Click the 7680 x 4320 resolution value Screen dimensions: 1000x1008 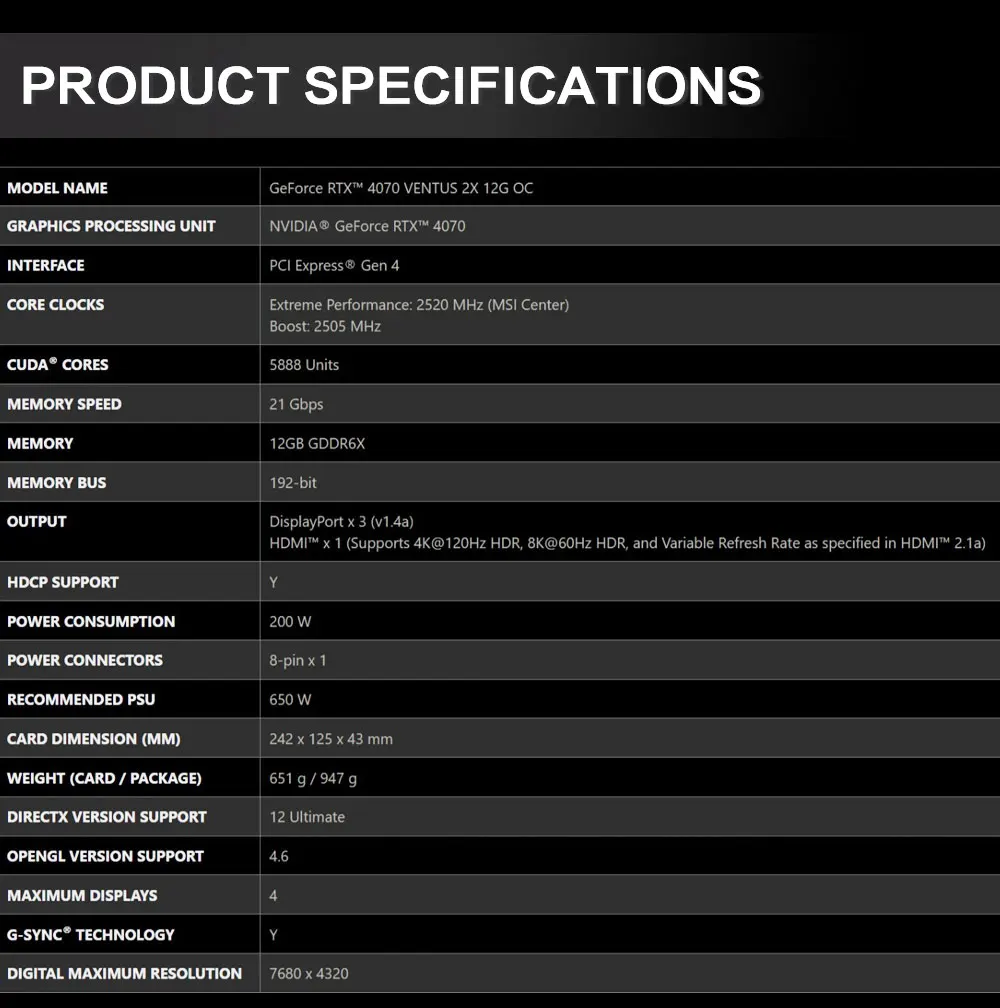pos(309,974)
